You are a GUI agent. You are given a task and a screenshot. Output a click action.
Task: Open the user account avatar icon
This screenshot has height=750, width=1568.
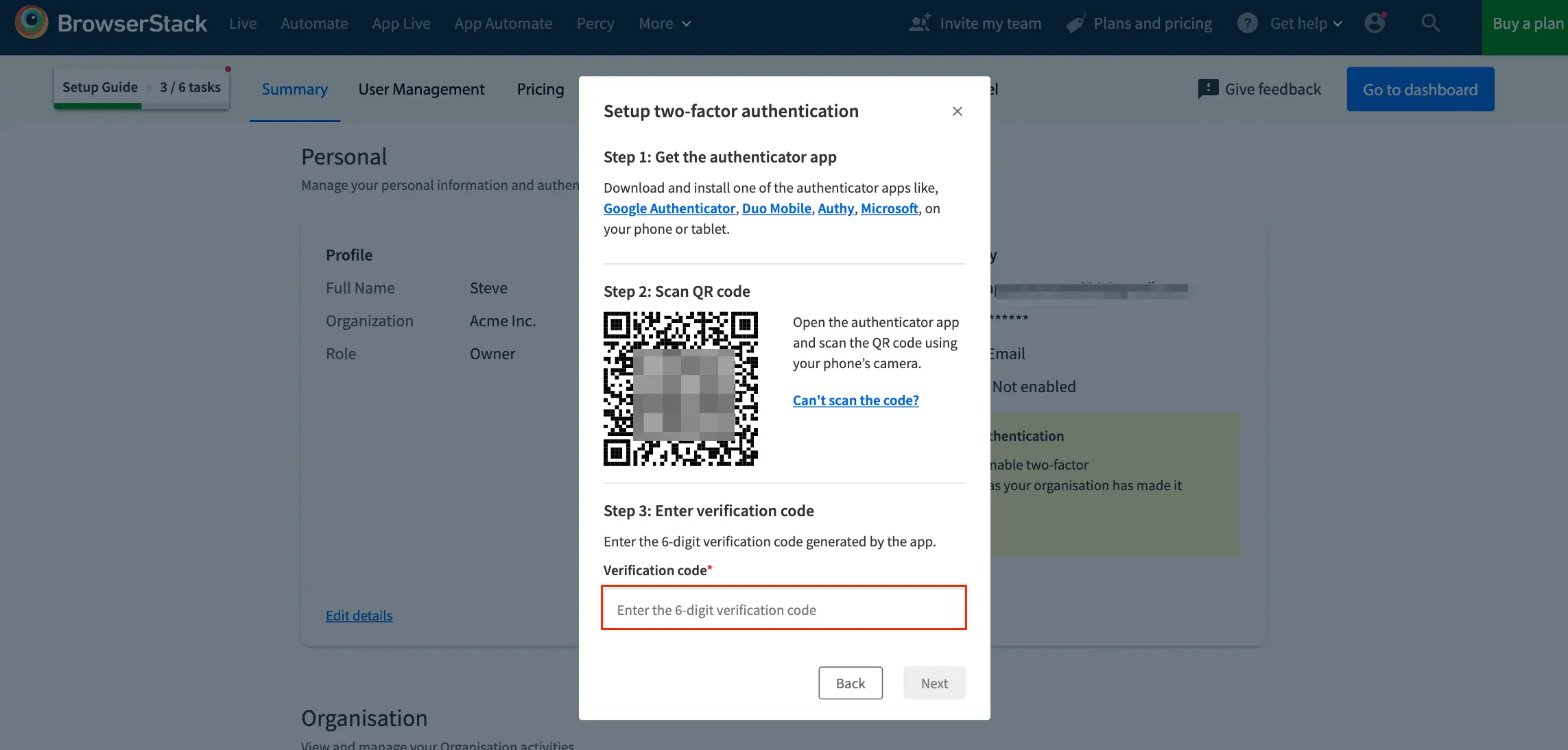coord(1375,23)
